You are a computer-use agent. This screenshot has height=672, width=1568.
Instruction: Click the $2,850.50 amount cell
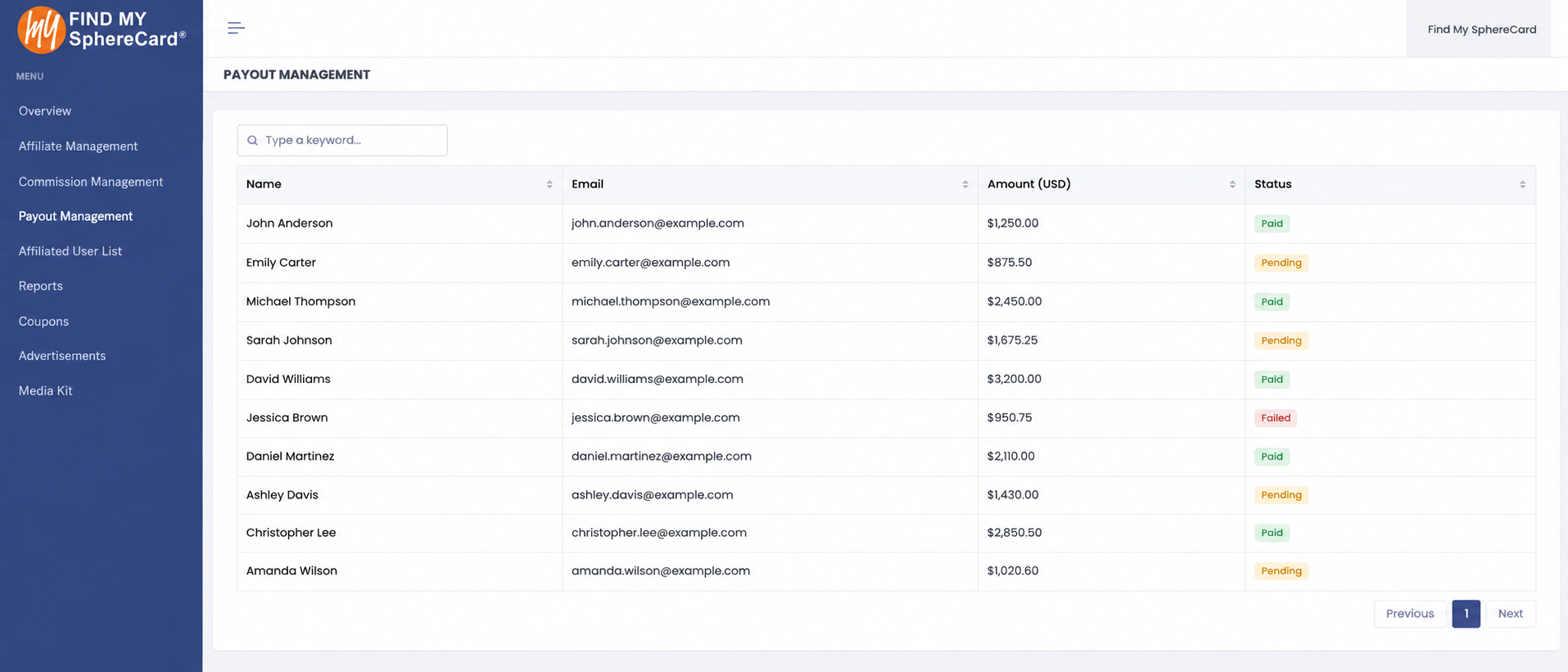click(1112, 533)
